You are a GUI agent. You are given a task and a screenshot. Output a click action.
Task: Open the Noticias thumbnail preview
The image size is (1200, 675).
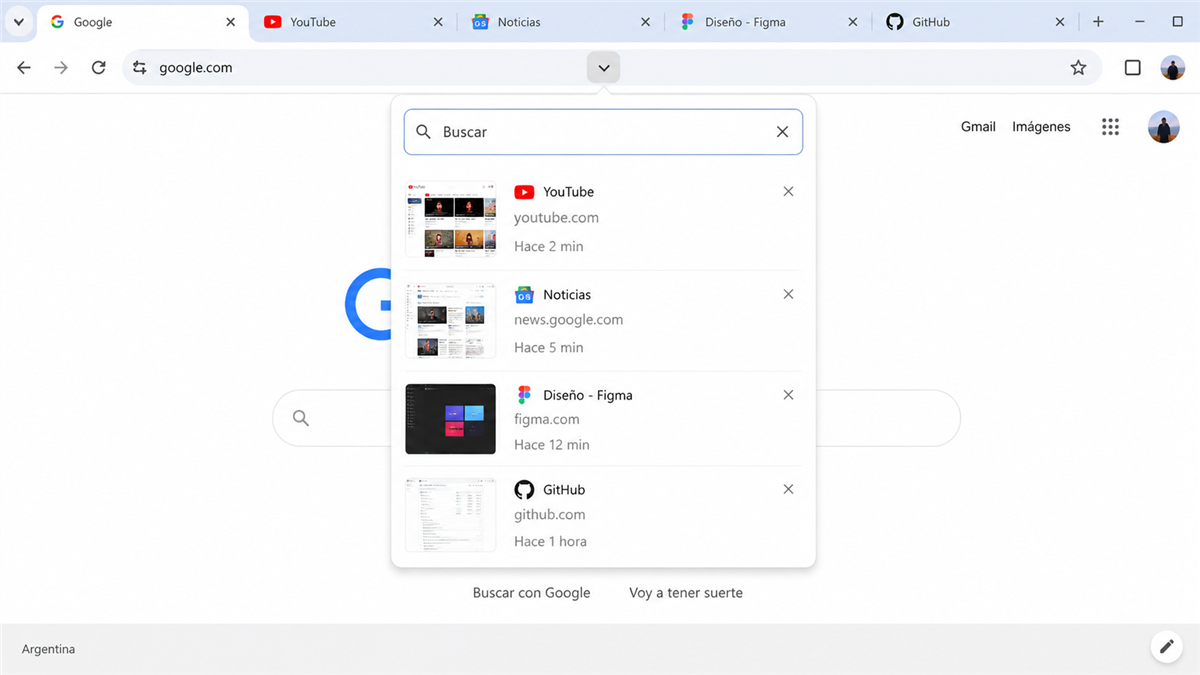point(451,321)
